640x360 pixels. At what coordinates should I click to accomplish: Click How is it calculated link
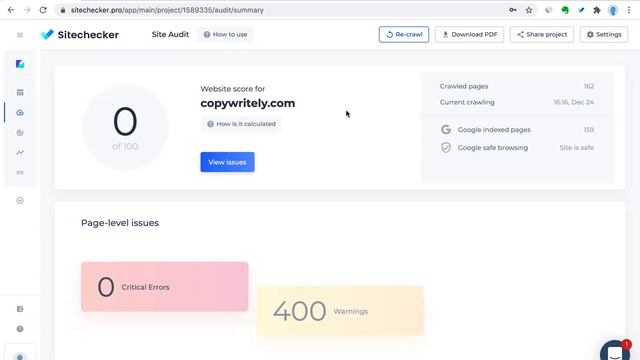[x=241, y=124]
